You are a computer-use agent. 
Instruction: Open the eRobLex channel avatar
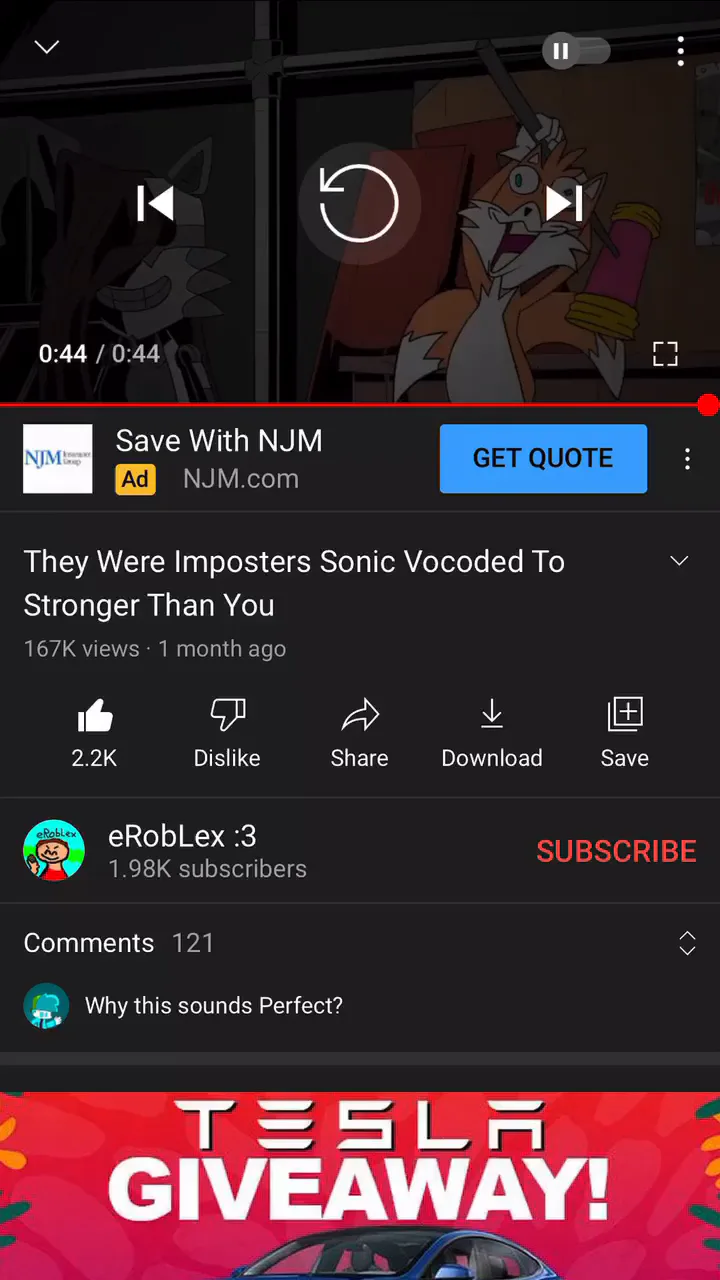[54, 851]
